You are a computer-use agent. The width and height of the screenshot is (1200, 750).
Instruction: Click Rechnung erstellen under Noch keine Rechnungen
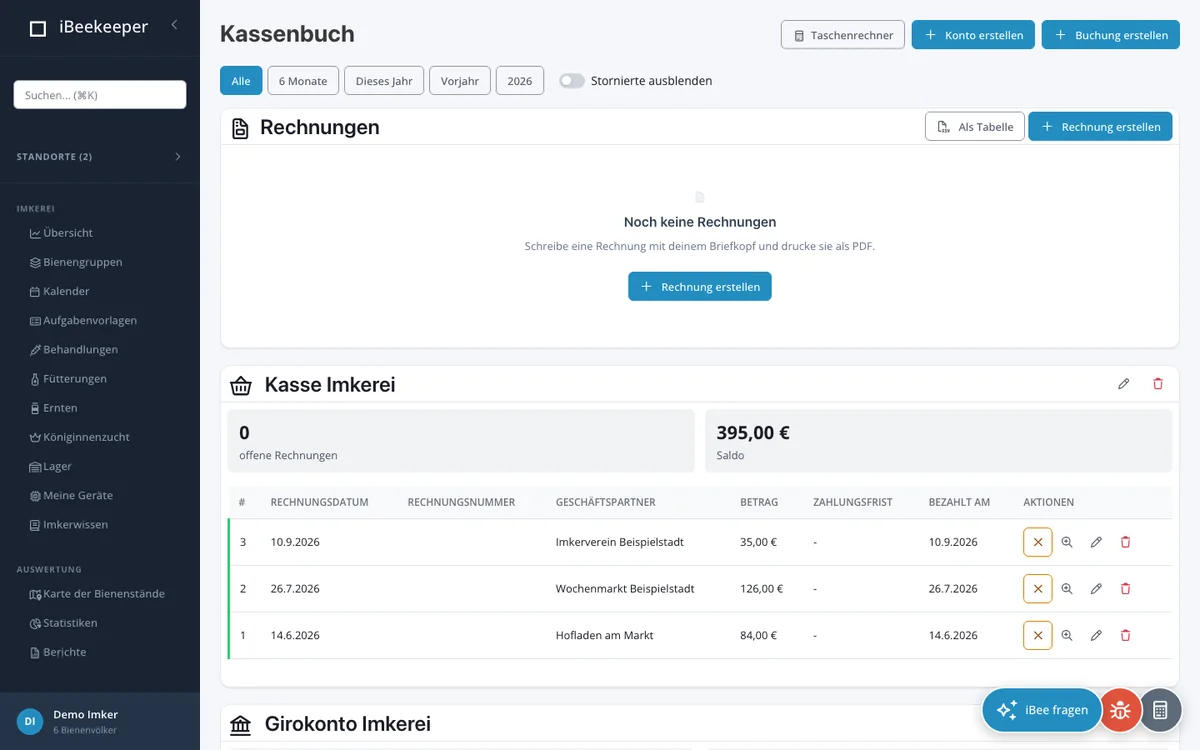point(700,286)
